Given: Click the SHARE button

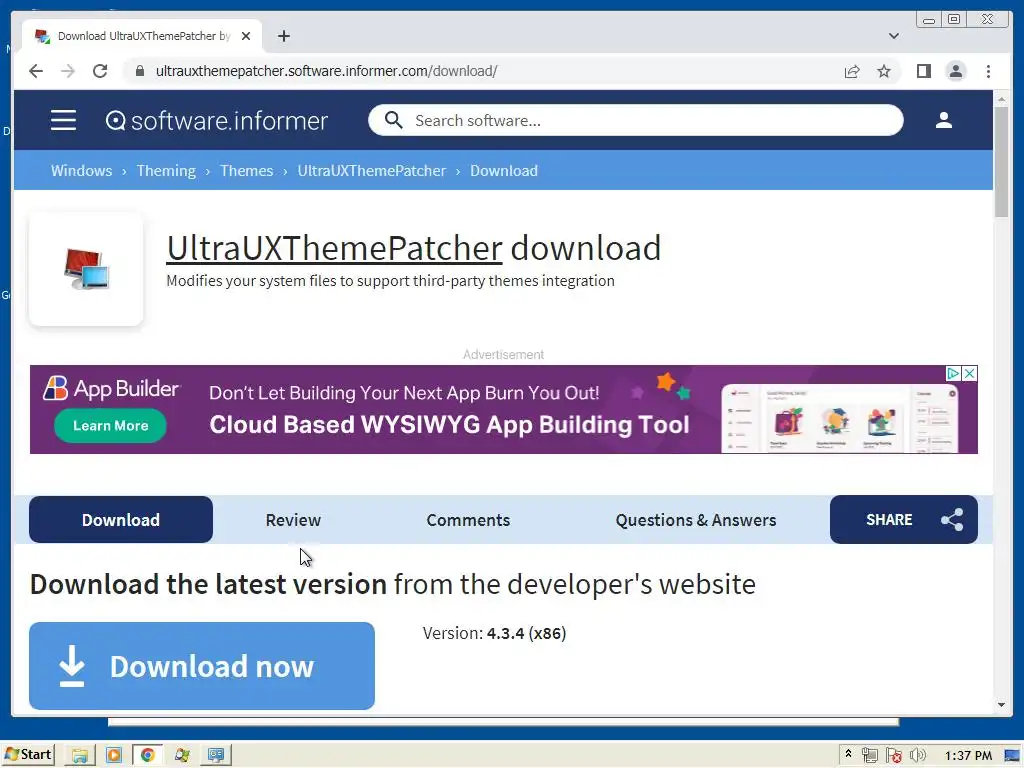Looking at the screenshot, I should click(x=904, y=520).
